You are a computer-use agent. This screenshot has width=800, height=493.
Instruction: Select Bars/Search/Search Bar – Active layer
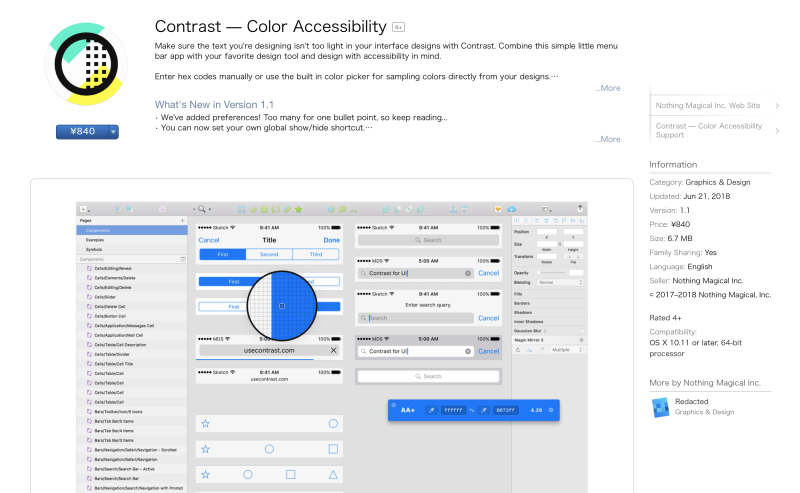(x=132, y=469)
